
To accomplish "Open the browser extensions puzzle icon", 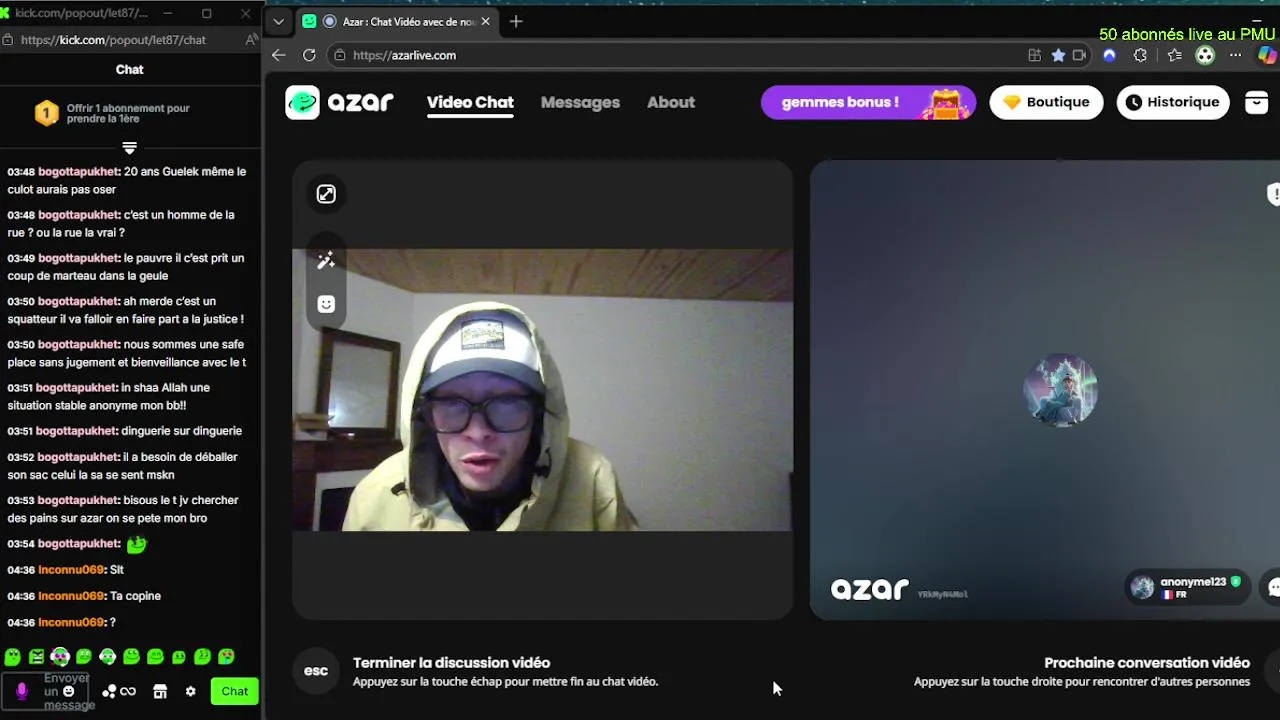I will click(x=1140, y=55).
